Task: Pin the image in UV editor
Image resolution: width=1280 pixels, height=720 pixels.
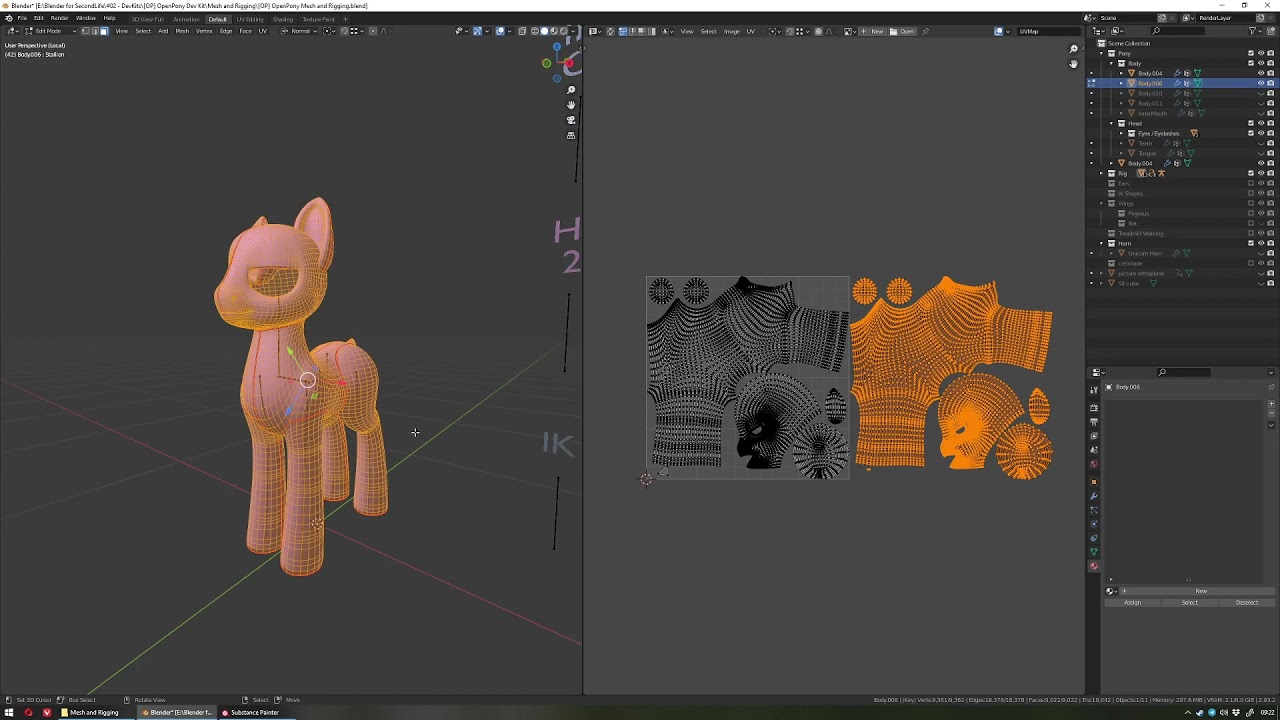Action: (x=925, y=31)
